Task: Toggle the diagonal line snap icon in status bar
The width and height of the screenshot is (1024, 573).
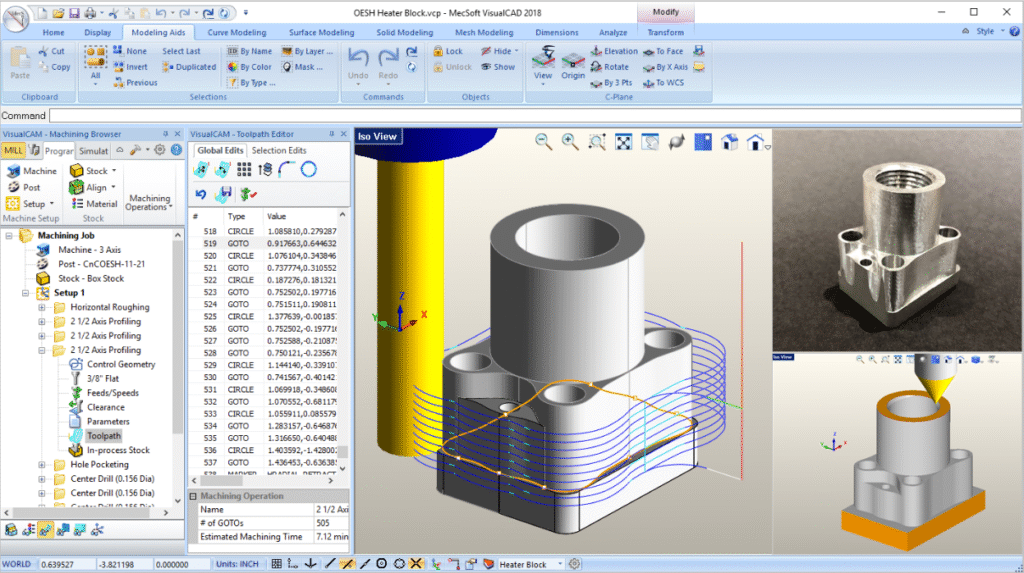Action: (330, 563)
